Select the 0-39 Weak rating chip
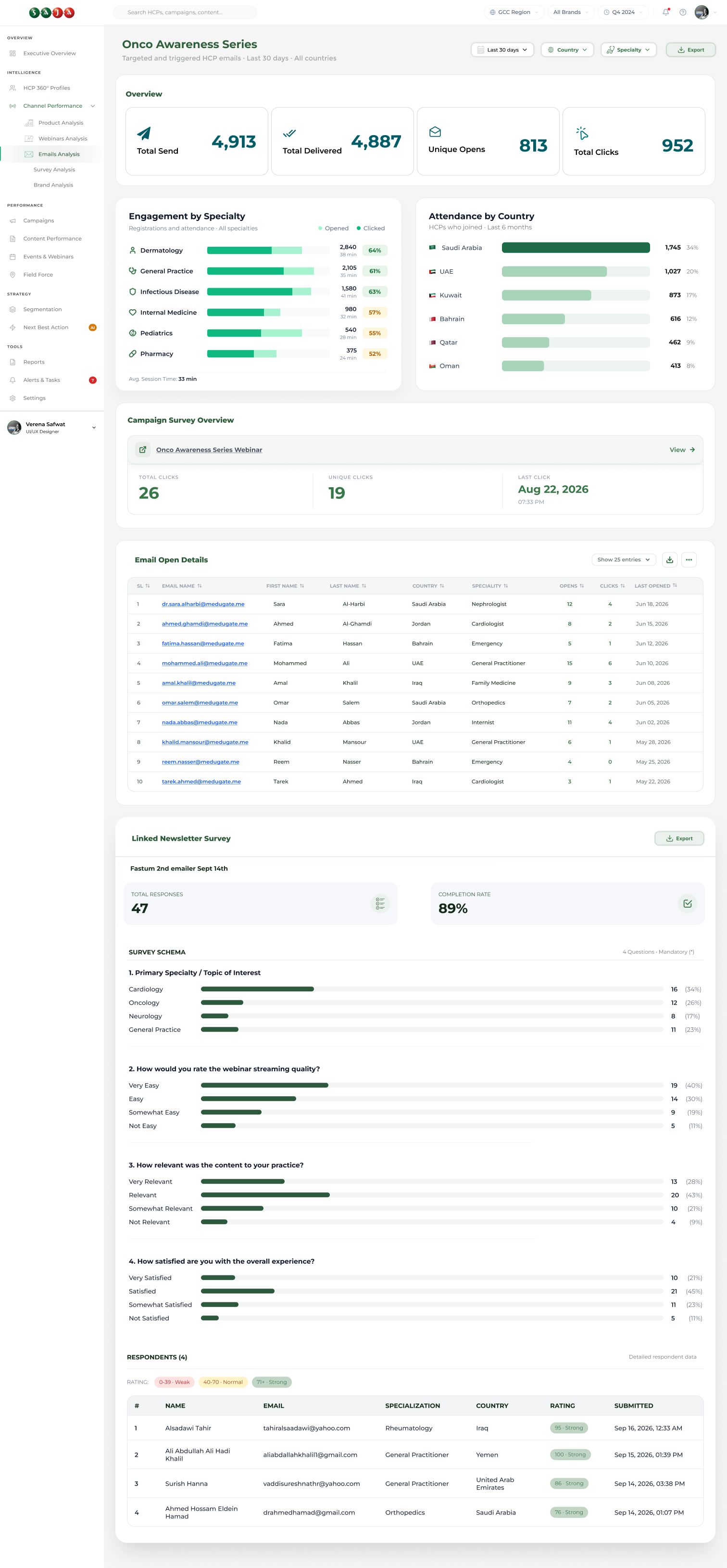The height and width of the screenshot is (1568, 727). point(175,1382)
